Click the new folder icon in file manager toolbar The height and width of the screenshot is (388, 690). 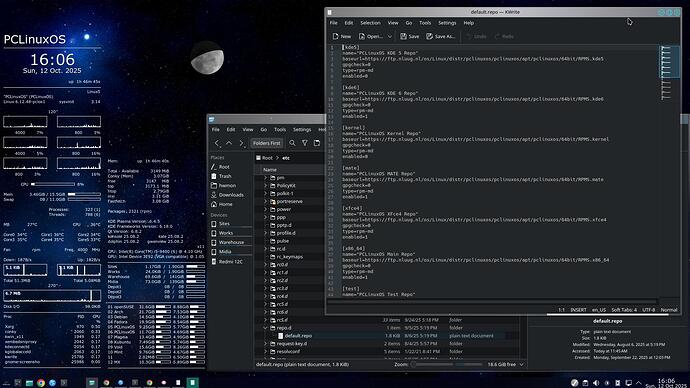(x=317, y=143)
